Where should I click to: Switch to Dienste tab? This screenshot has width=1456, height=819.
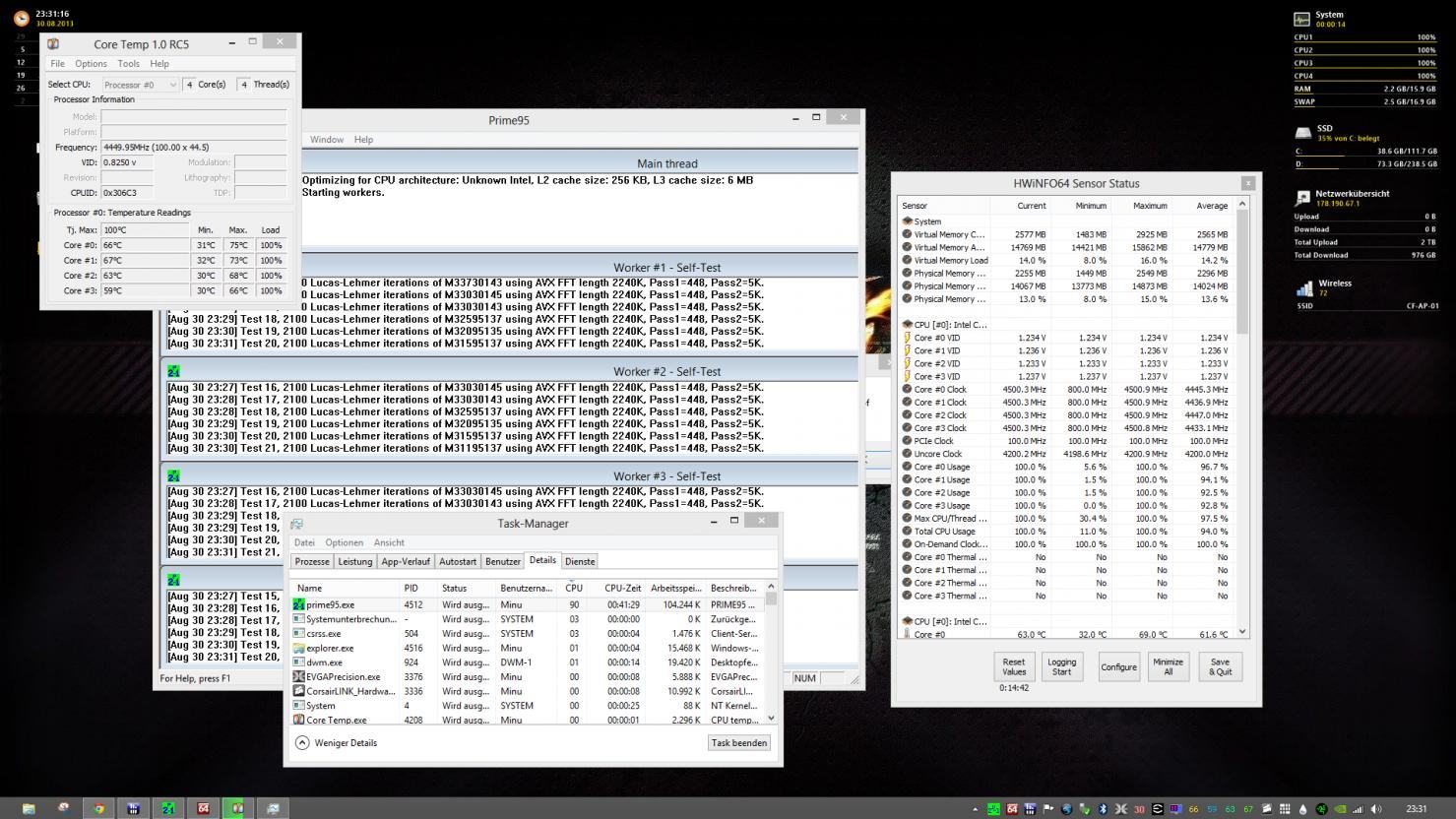tap(580, 561)
